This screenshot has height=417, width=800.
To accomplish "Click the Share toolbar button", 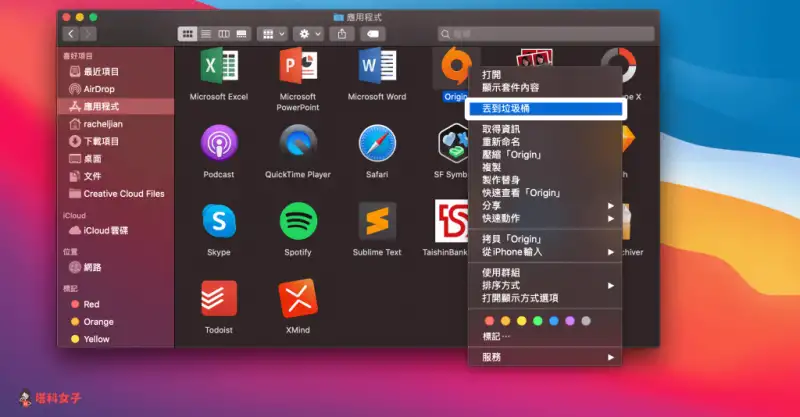I will point(342,34).
